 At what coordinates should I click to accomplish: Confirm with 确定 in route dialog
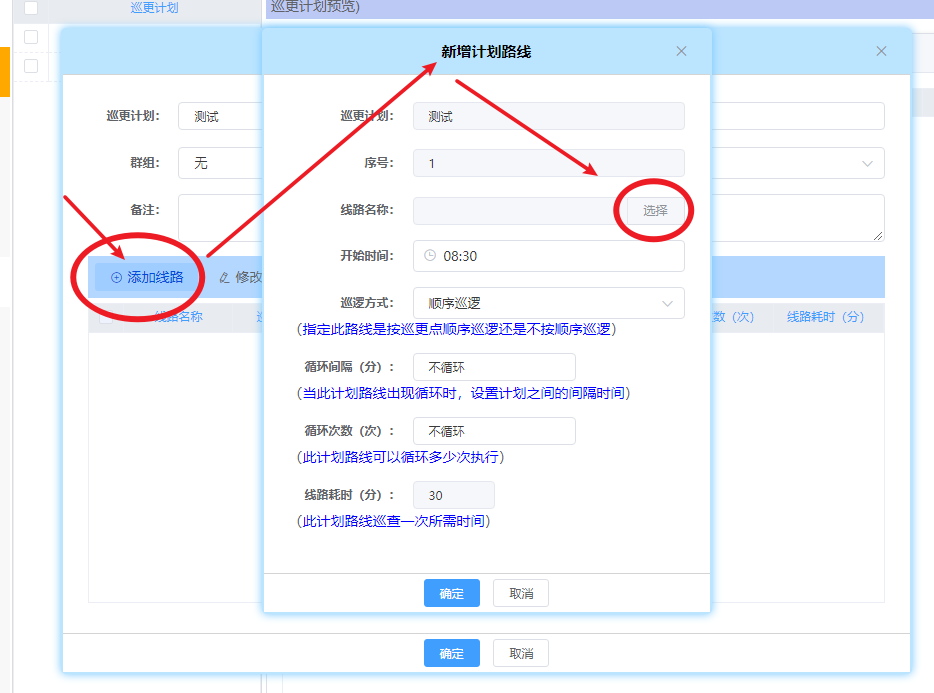(x=451, y=593)
